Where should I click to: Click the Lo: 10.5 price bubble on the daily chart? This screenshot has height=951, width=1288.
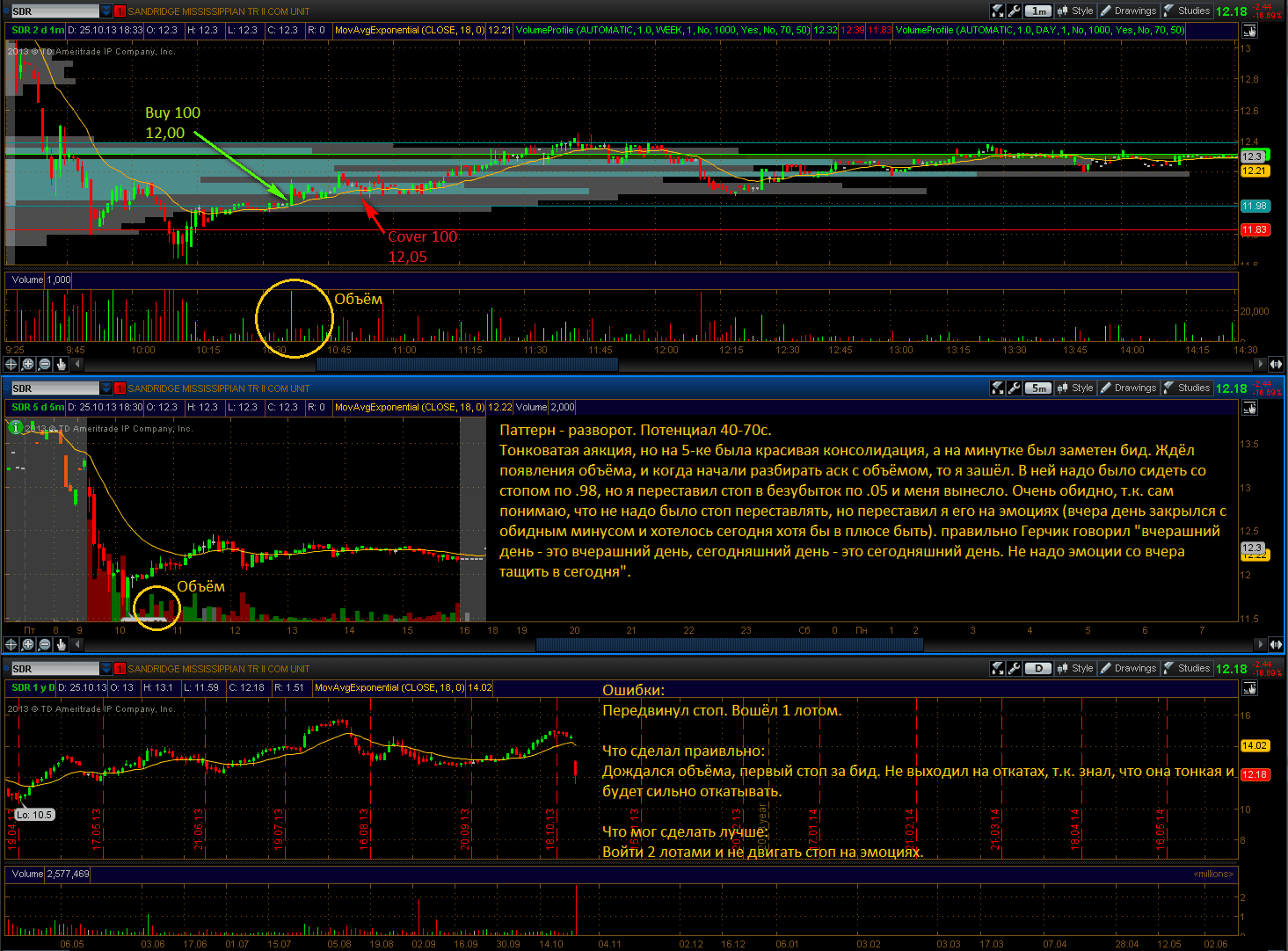(x=35, y=815)
